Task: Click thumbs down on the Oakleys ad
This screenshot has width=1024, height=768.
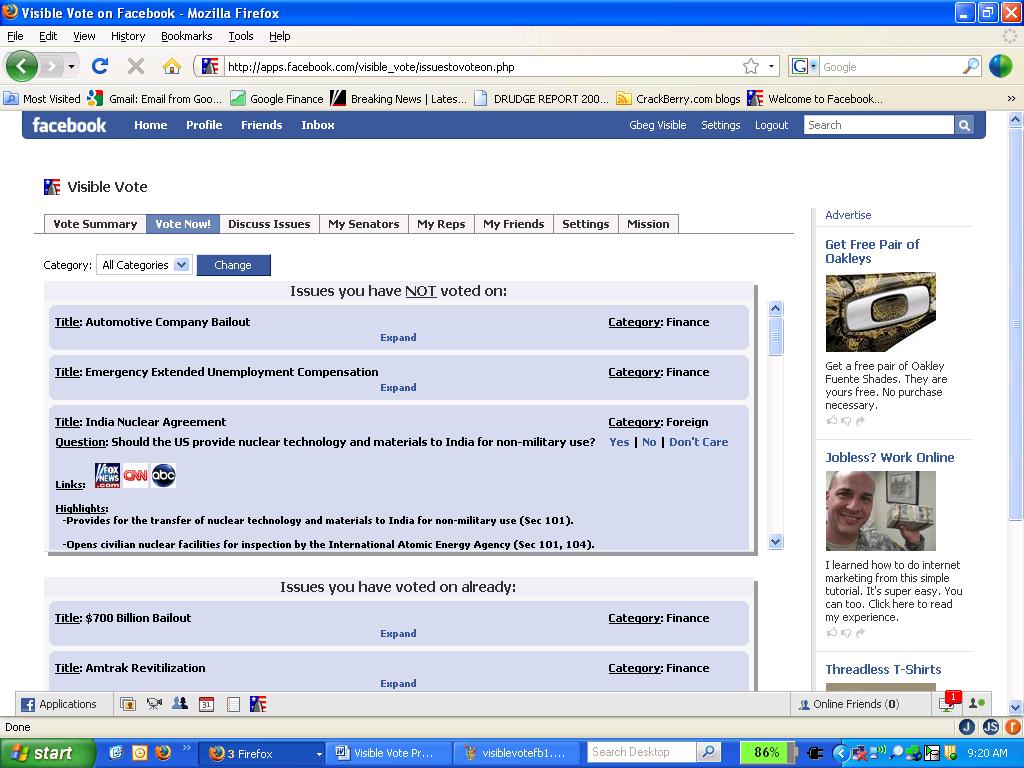Action: click(x=846, y=421)
